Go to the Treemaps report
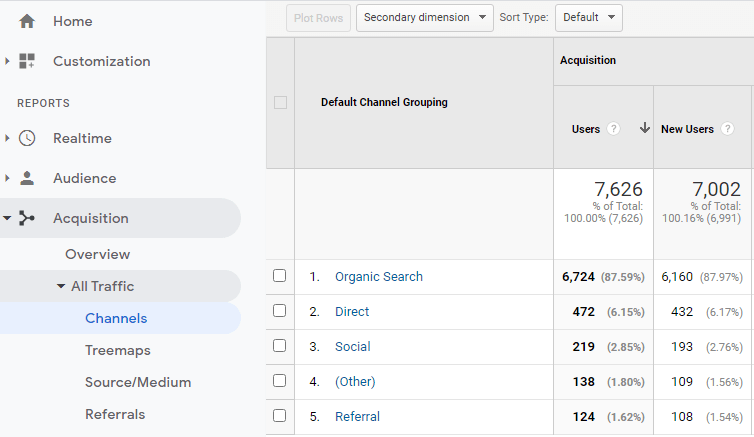 tap(118, 350)
